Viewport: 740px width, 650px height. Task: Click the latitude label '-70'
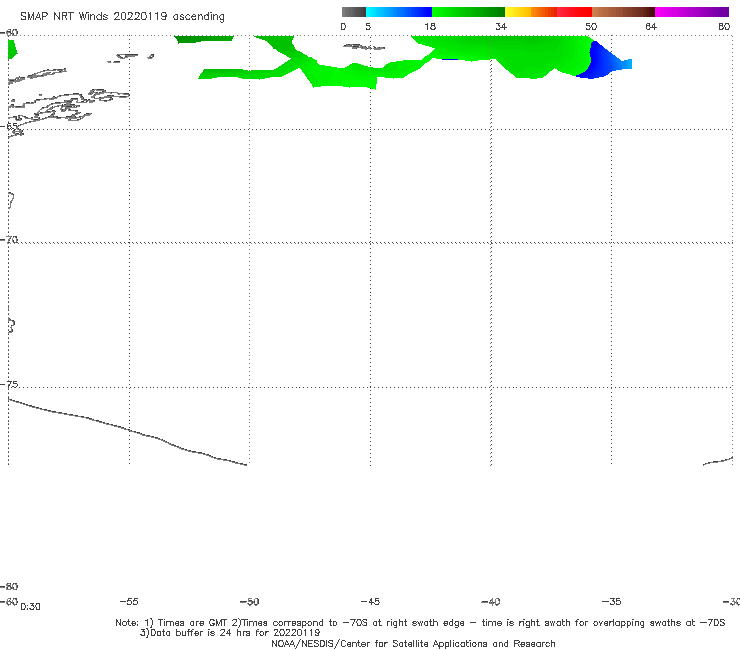9,239
